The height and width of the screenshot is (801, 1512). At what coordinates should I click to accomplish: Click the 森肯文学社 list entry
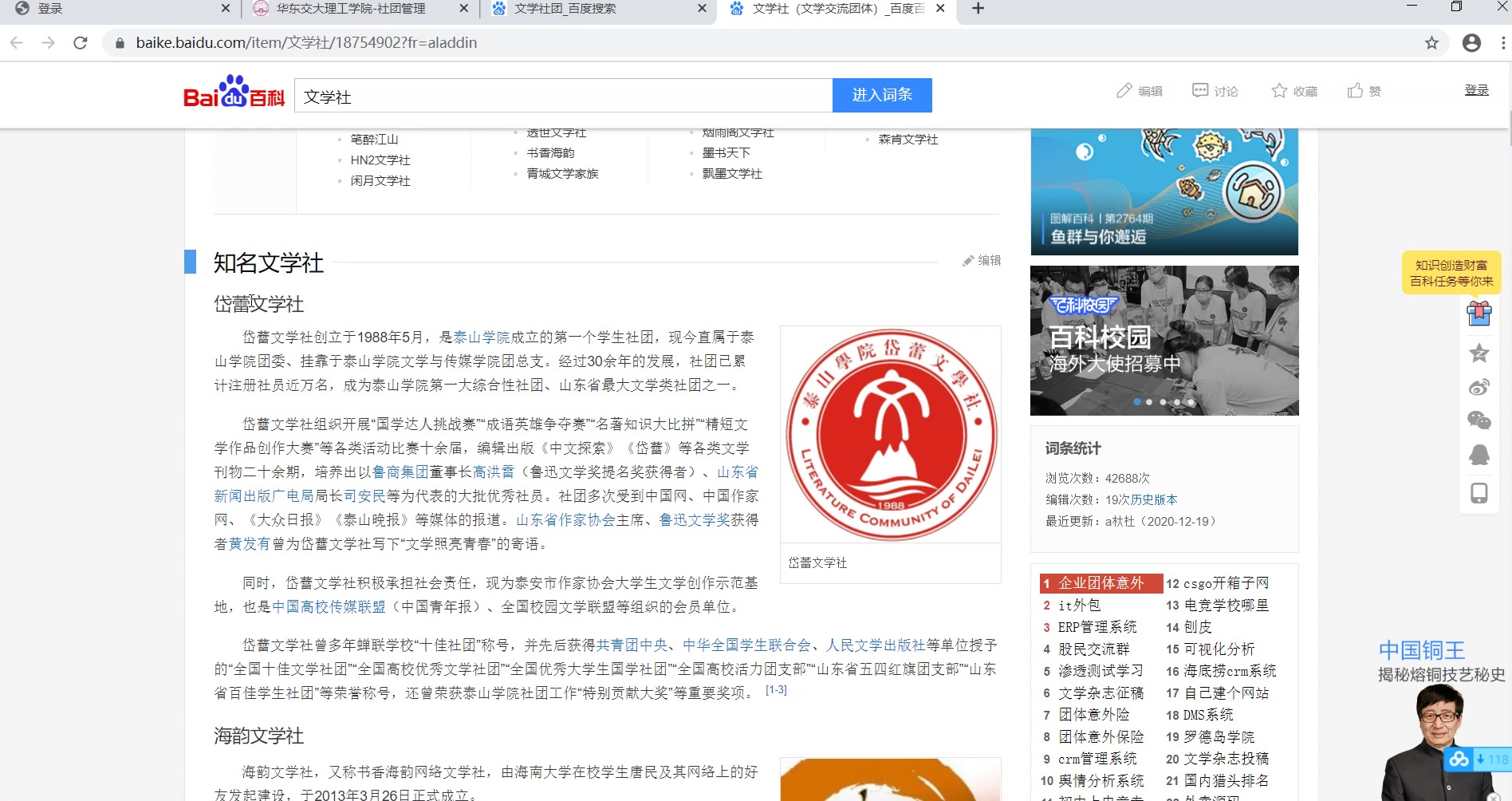point(908,139)
